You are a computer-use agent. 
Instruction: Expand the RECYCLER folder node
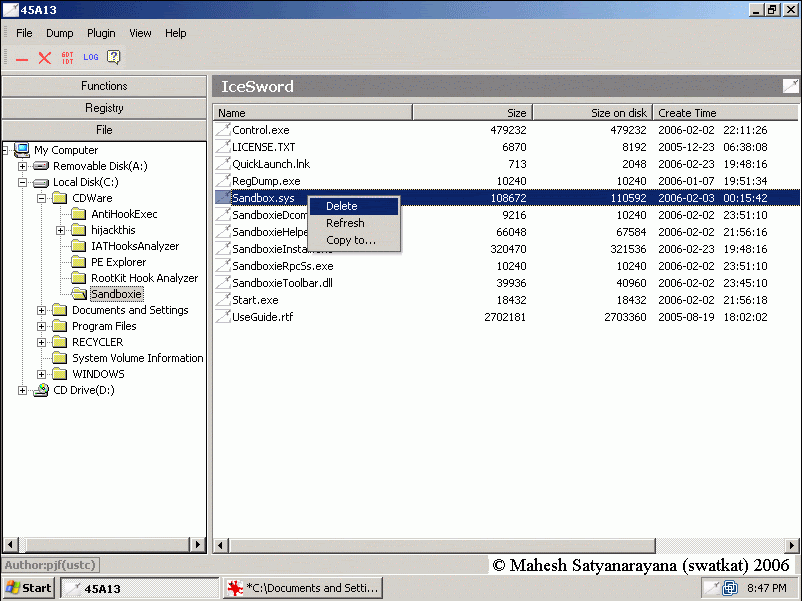pyautogui.click(x=41, y=342)
